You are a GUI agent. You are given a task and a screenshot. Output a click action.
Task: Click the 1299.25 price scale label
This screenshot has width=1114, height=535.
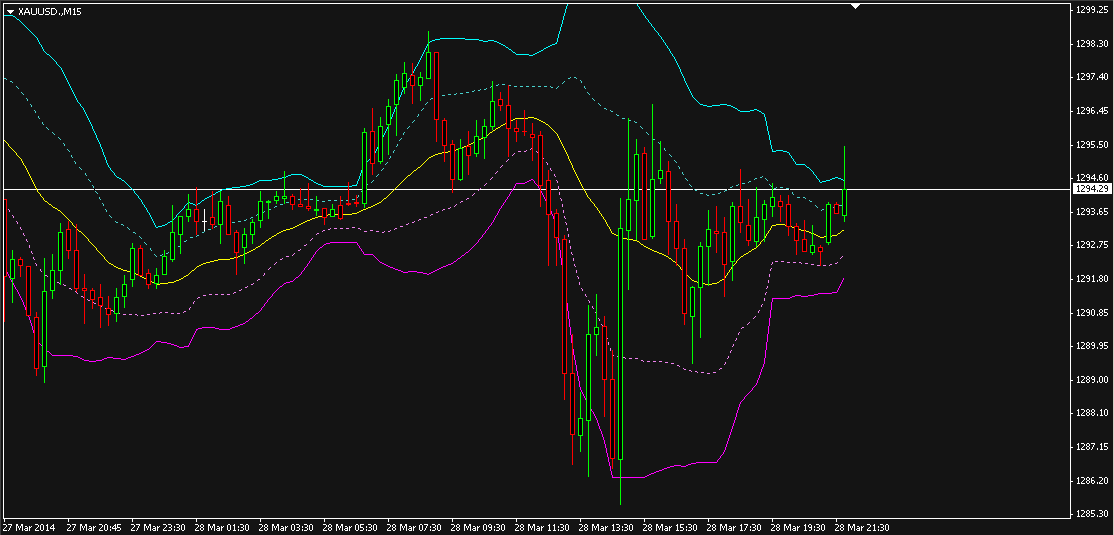[1092, 10]
